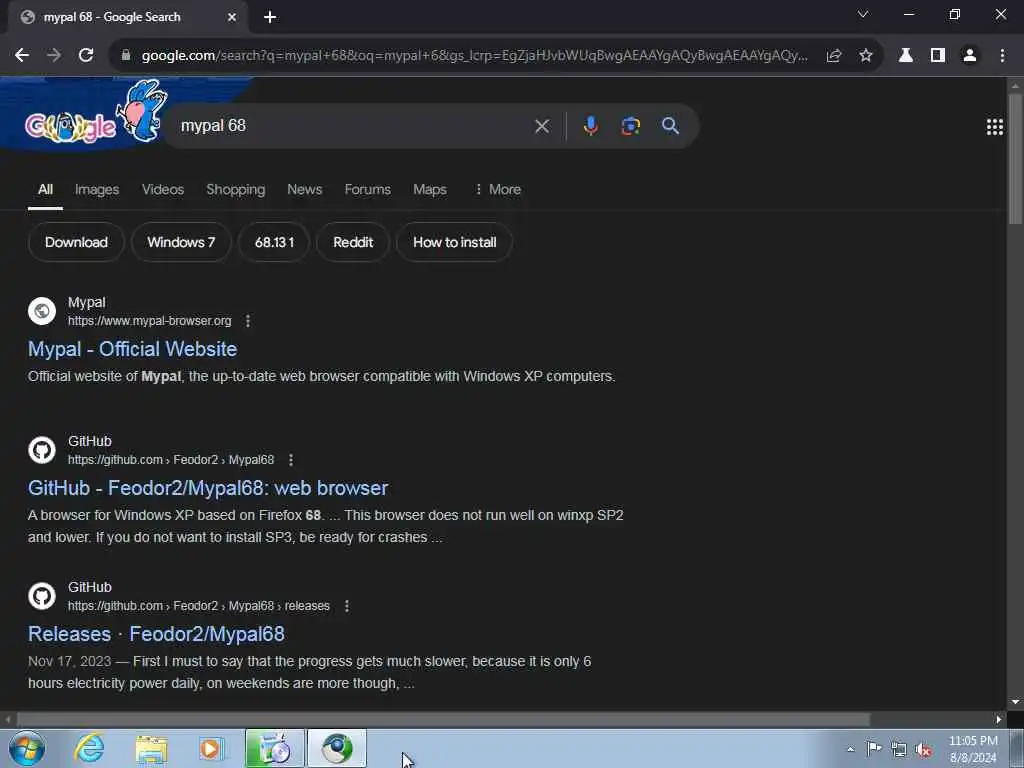
Task: Bookmark this page with star icon
Action: (x=865, y=56)
